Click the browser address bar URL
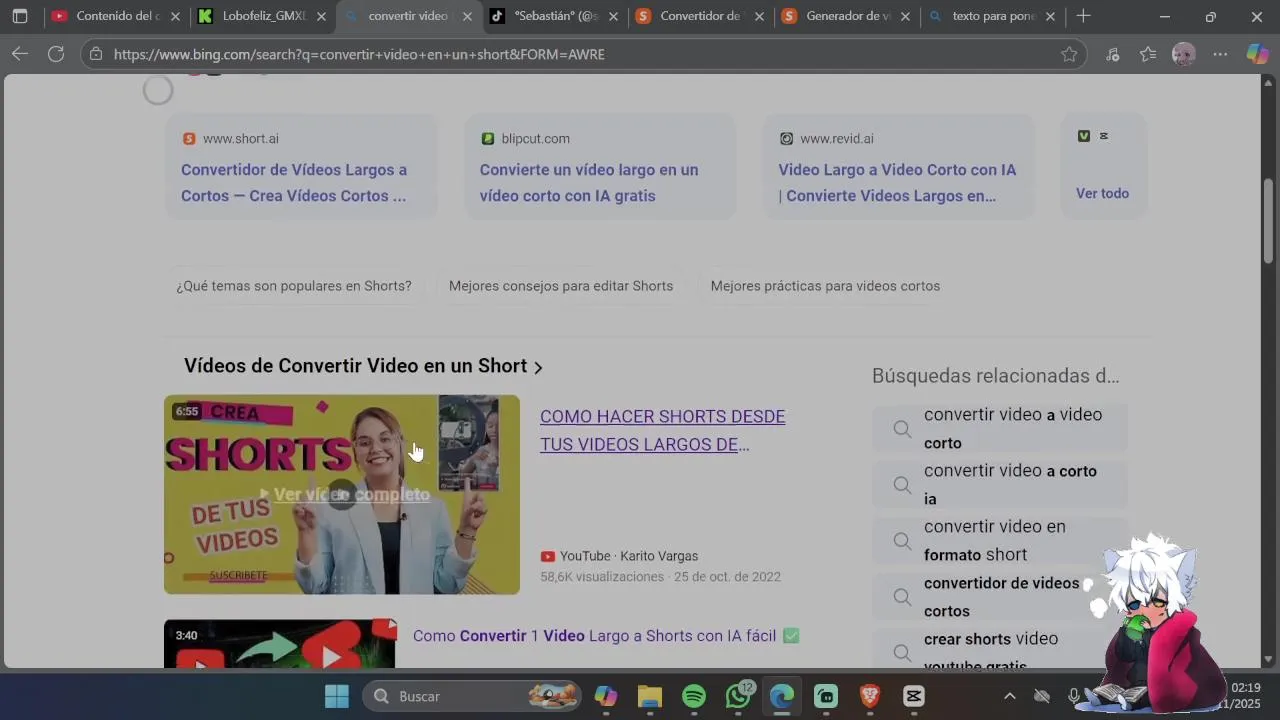The height and width of the screenshot is (720, 1280). 359,54
